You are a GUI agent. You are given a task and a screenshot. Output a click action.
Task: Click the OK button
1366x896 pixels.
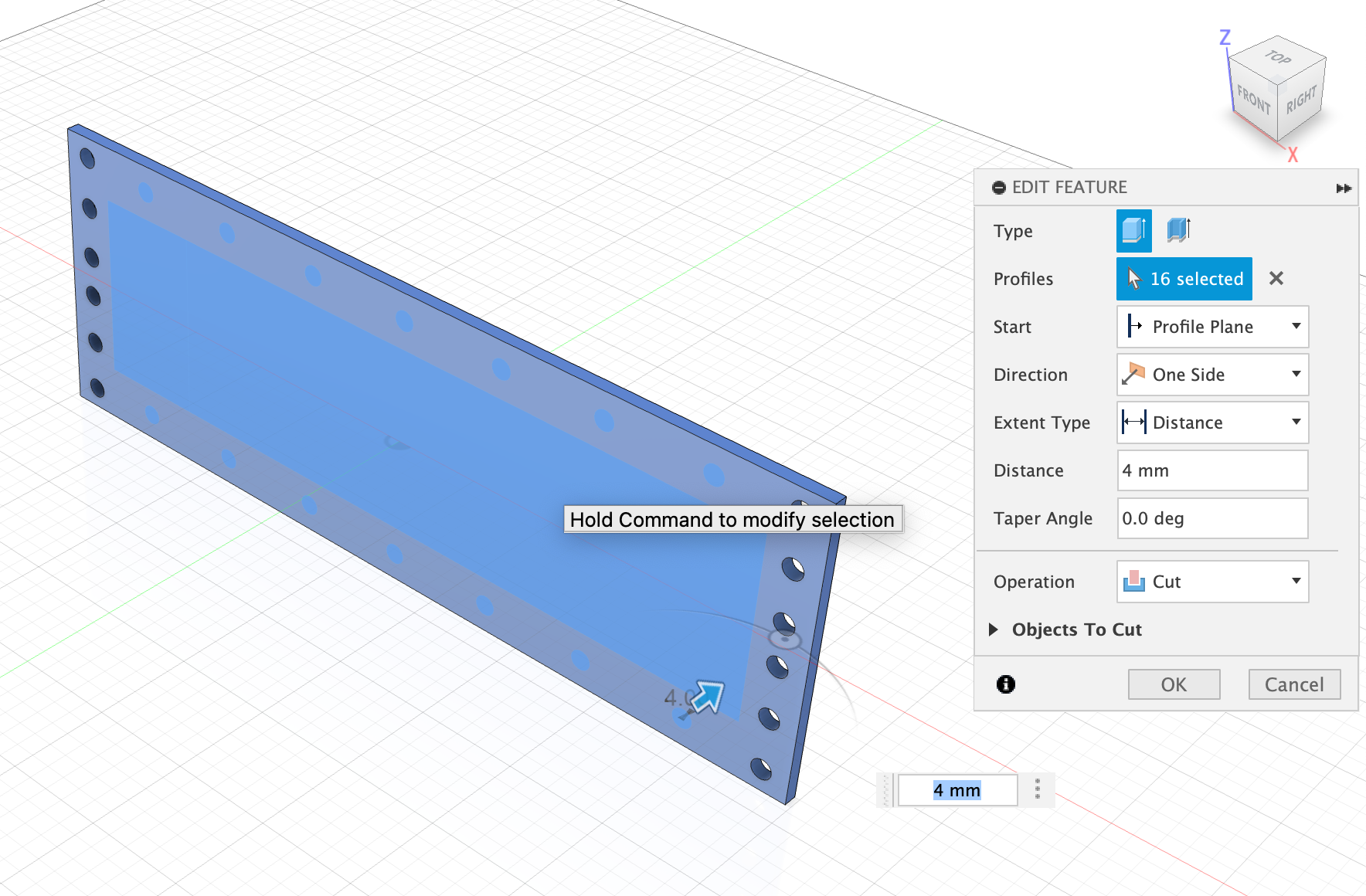point(1174,684)
